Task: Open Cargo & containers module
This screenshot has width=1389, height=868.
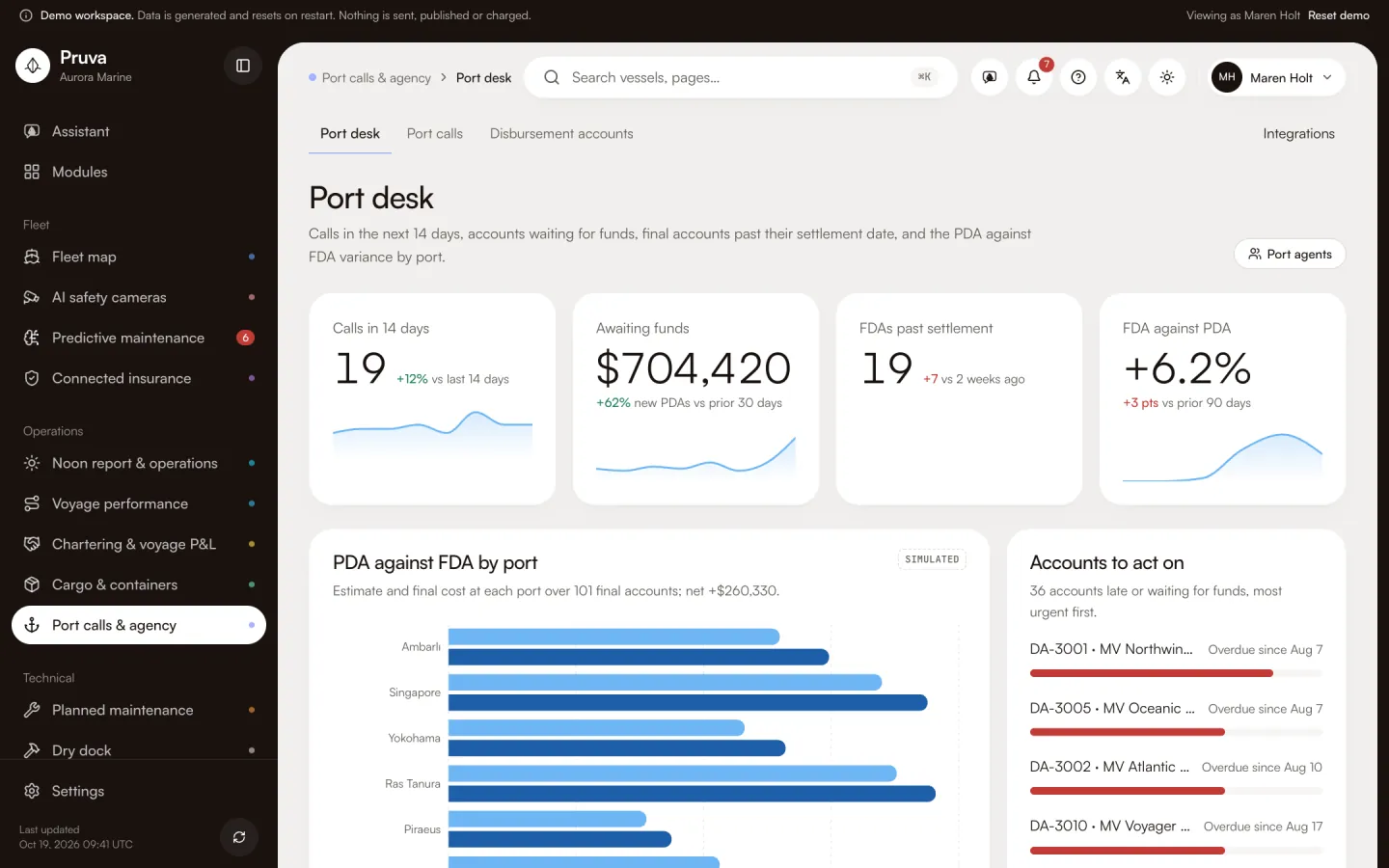Action: (139, 584)
